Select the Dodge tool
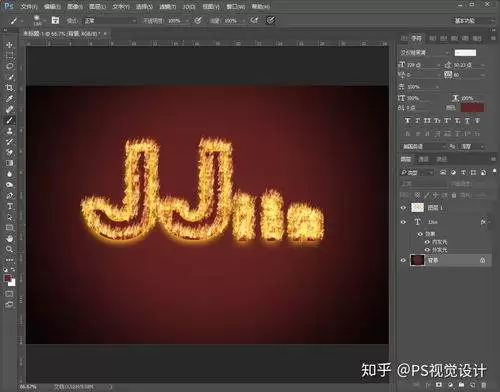Viewport: 500px width, 392px height. [x=9, y=185]
